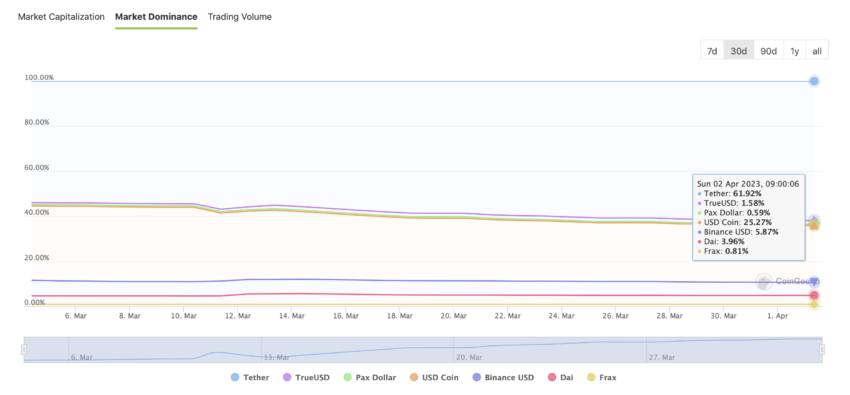This screenshot has width=850, height=395.
Task: Toggle TrueUSD series in legend
Action: click(306, 378)
